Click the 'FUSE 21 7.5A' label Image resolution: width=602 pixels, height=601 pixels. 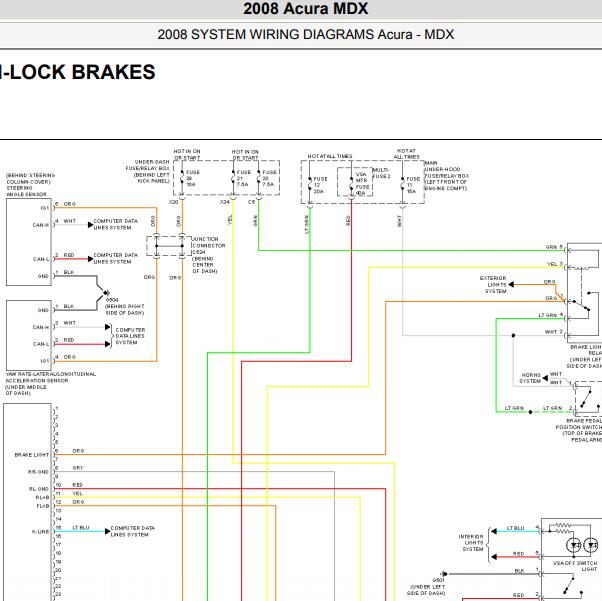(x=243, y=179)
